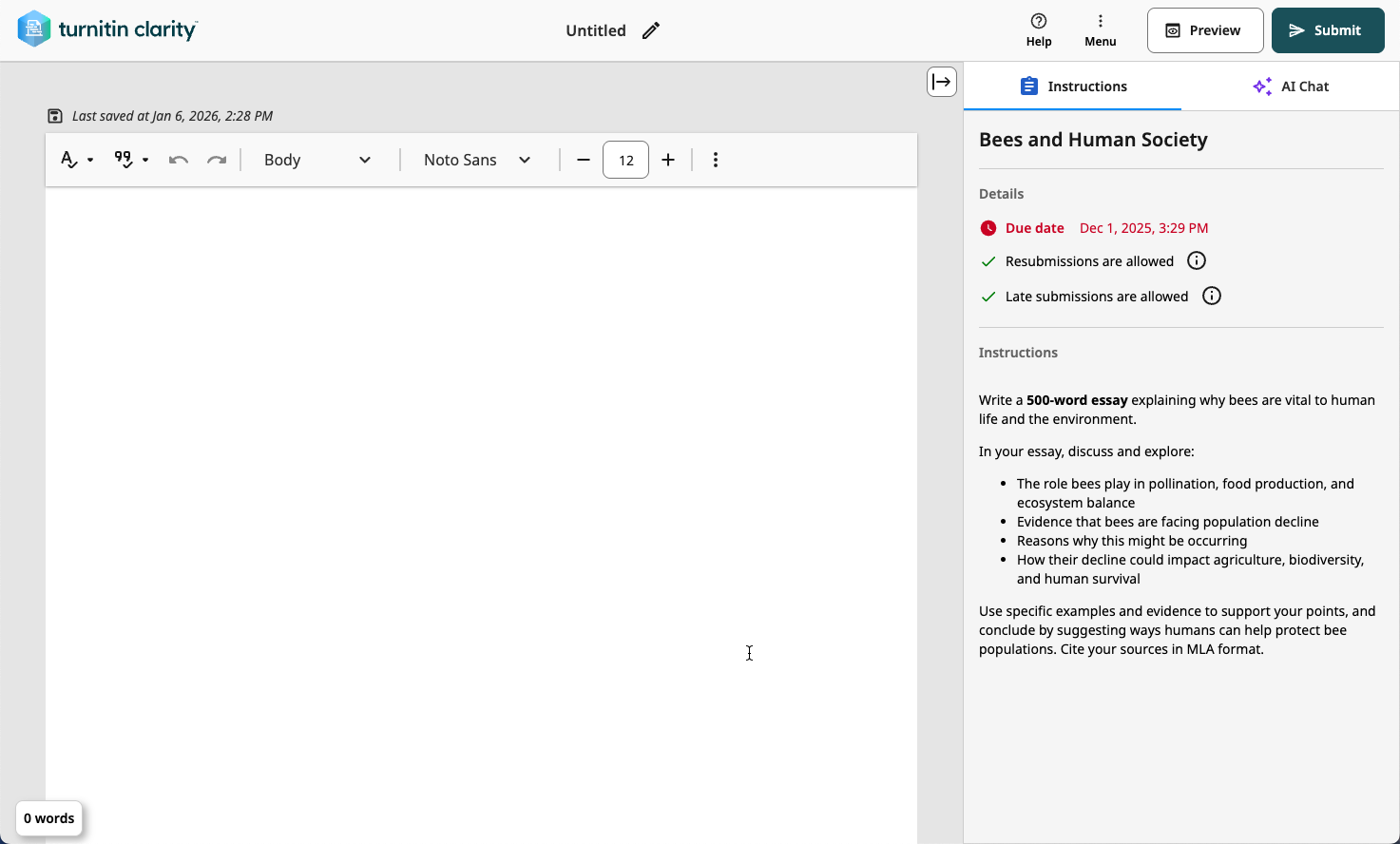
Task: Edit the Untitled document title pencil icon
Action: 650,30
